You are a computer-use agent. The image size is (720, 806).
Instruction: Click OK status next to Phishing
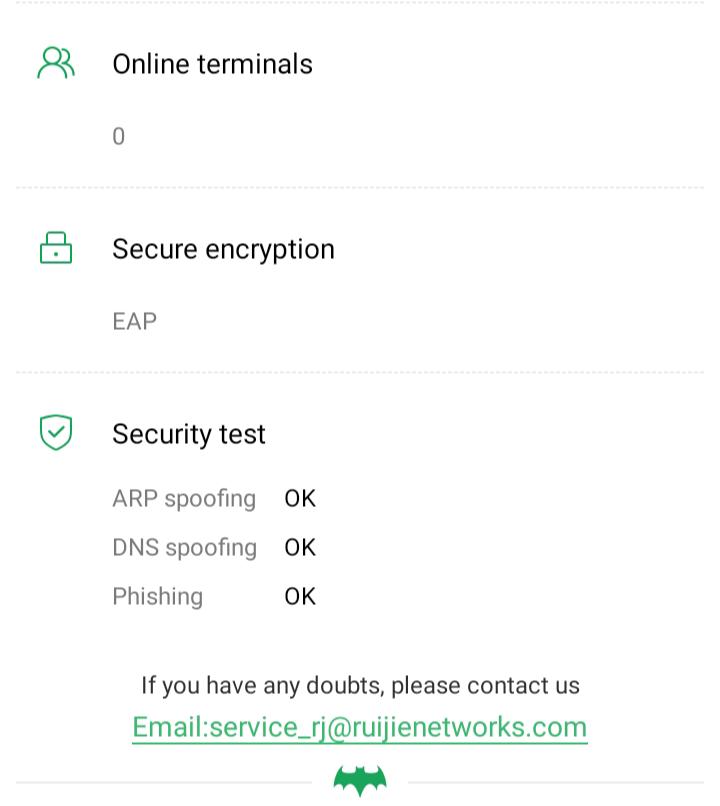coord(300,596)
